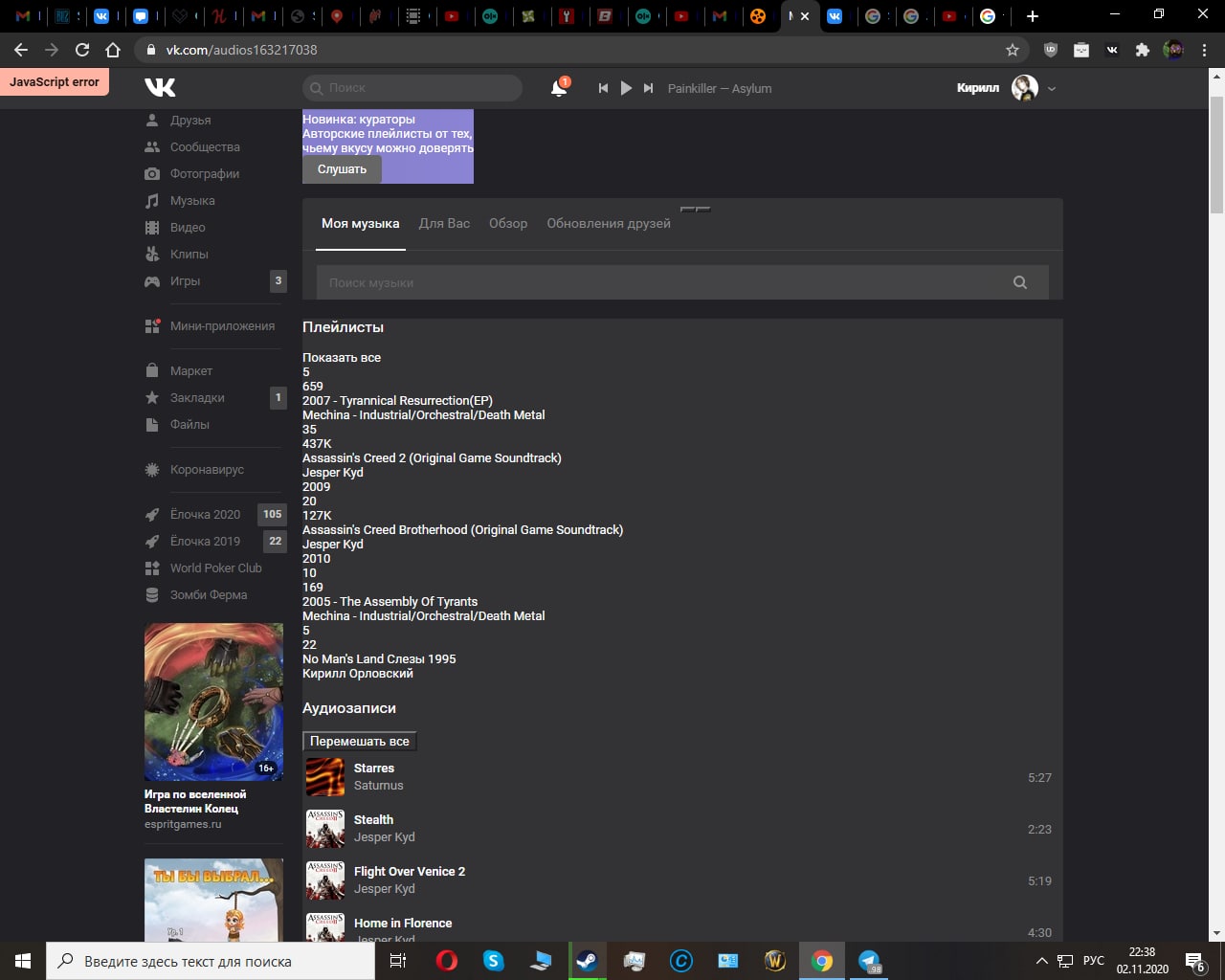Screen dimensions: 1225x980
Task: Switch to Моя музыка tab
Action: (x=361, y=224)
